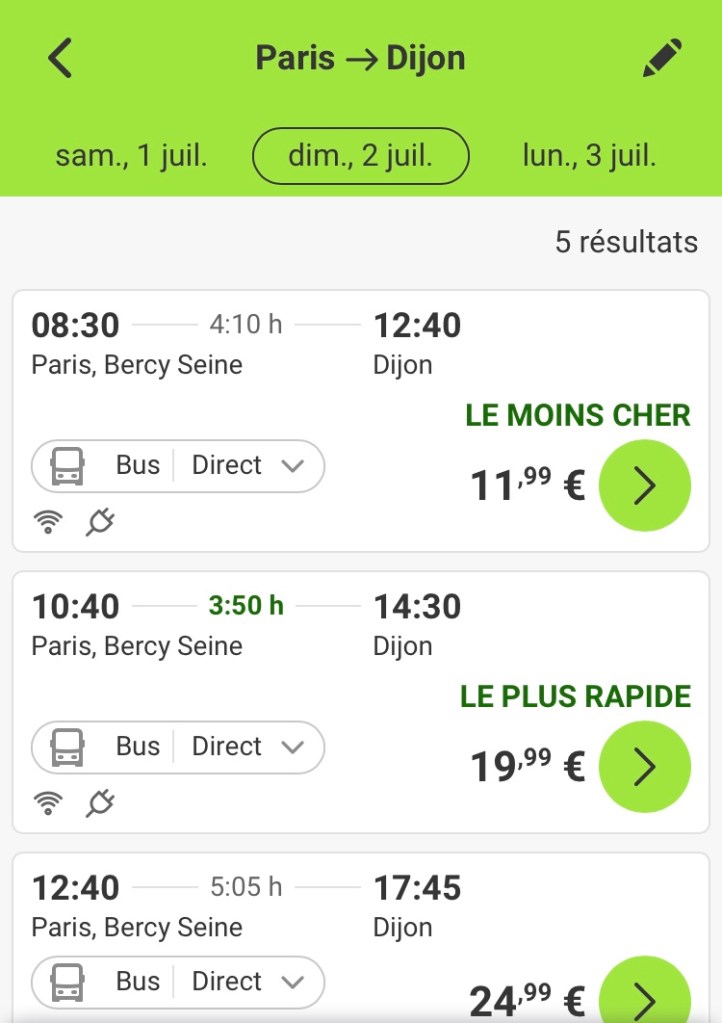Image resolution: width=722 pixels, height=1023 pixels.
Task: Tap the bus icon on 08:30 trip
Action: (67, 466)
